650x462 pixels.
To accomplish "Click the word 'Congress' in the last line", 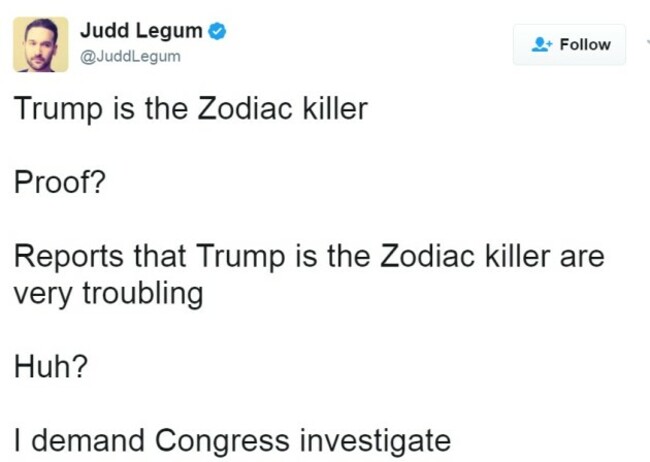I will (x=222, y=440).
